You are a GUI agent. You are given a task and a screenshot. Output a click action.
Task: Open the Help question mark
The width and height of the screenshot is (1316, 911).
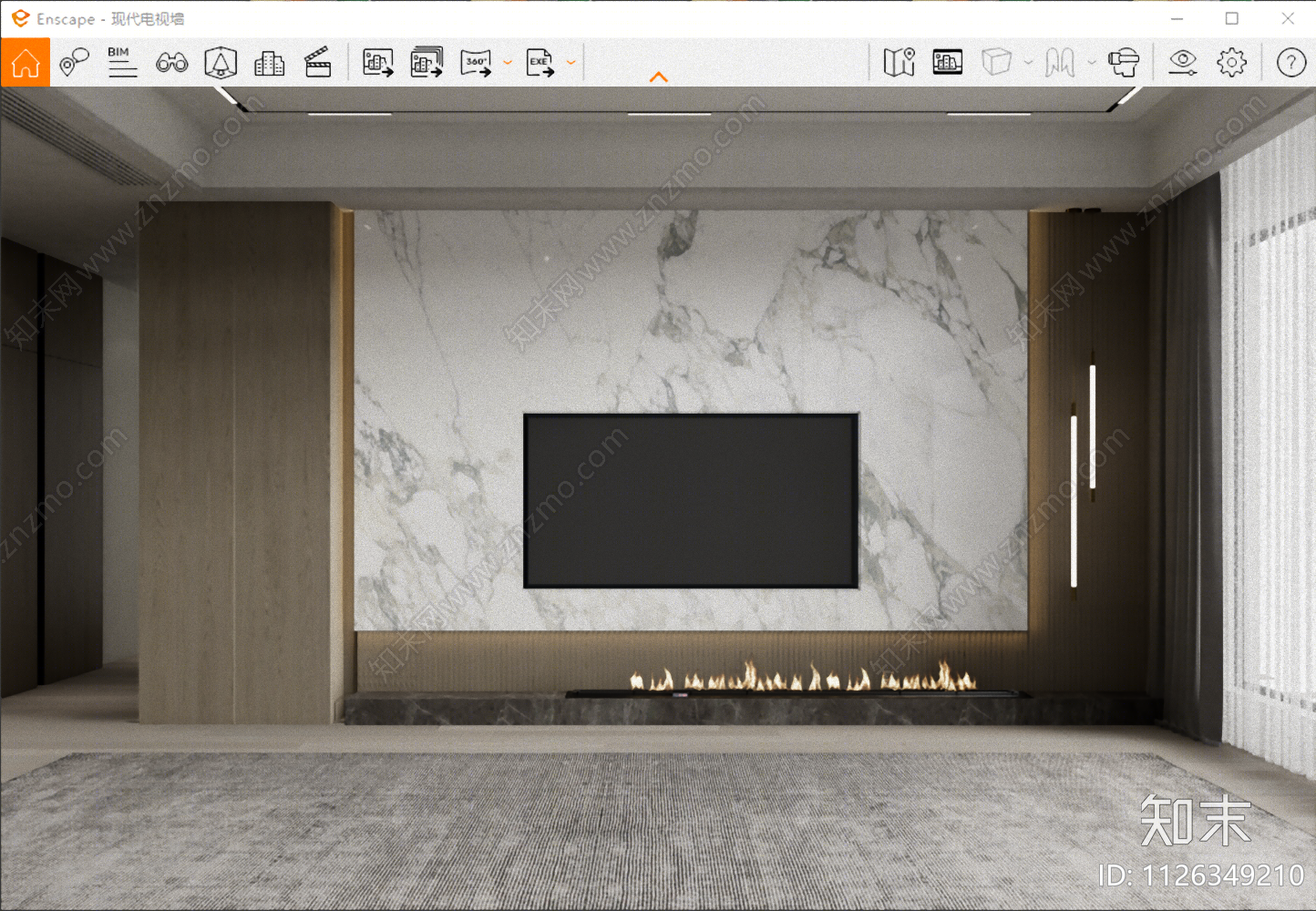coord(1291,62)
